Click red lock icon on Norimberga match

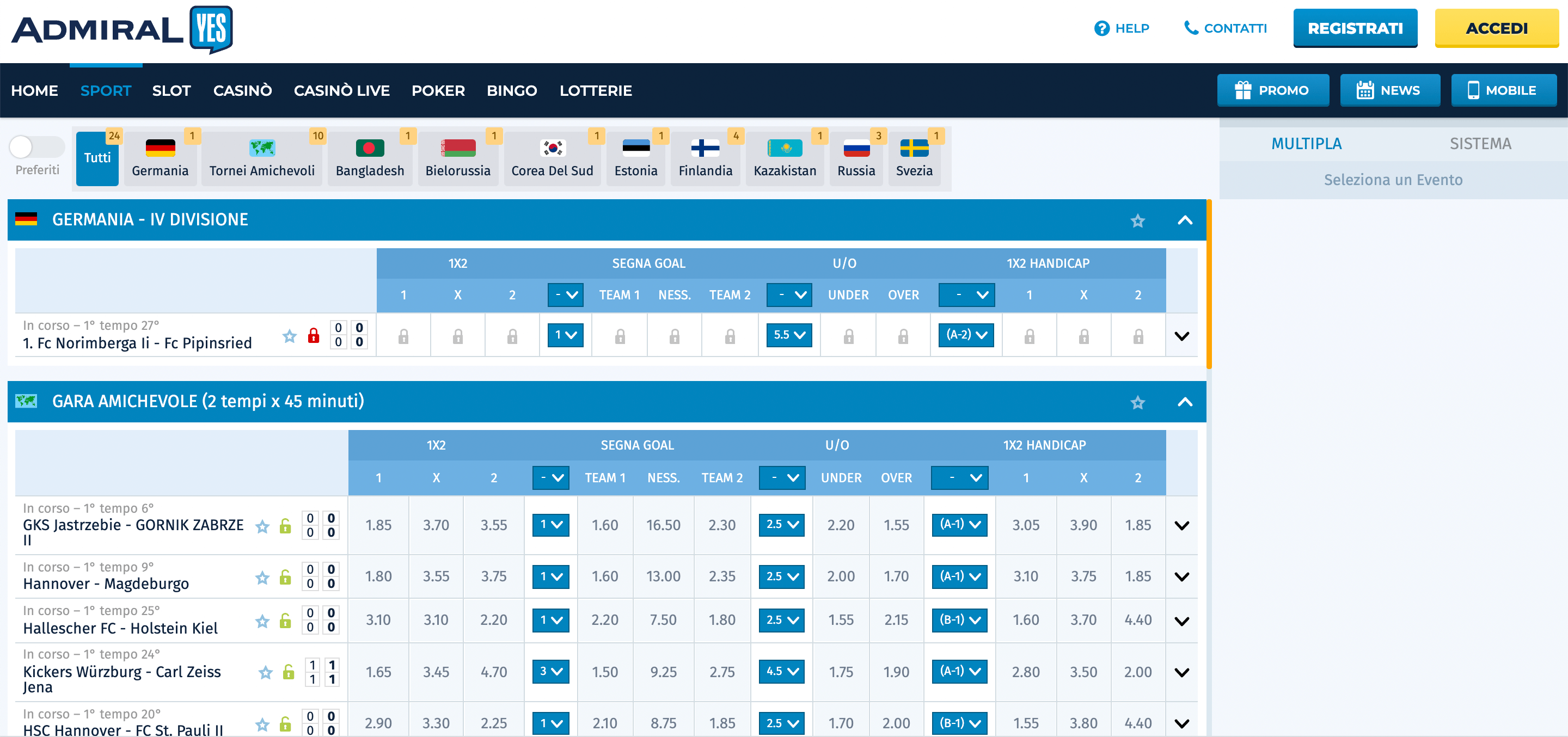(314, 335)
